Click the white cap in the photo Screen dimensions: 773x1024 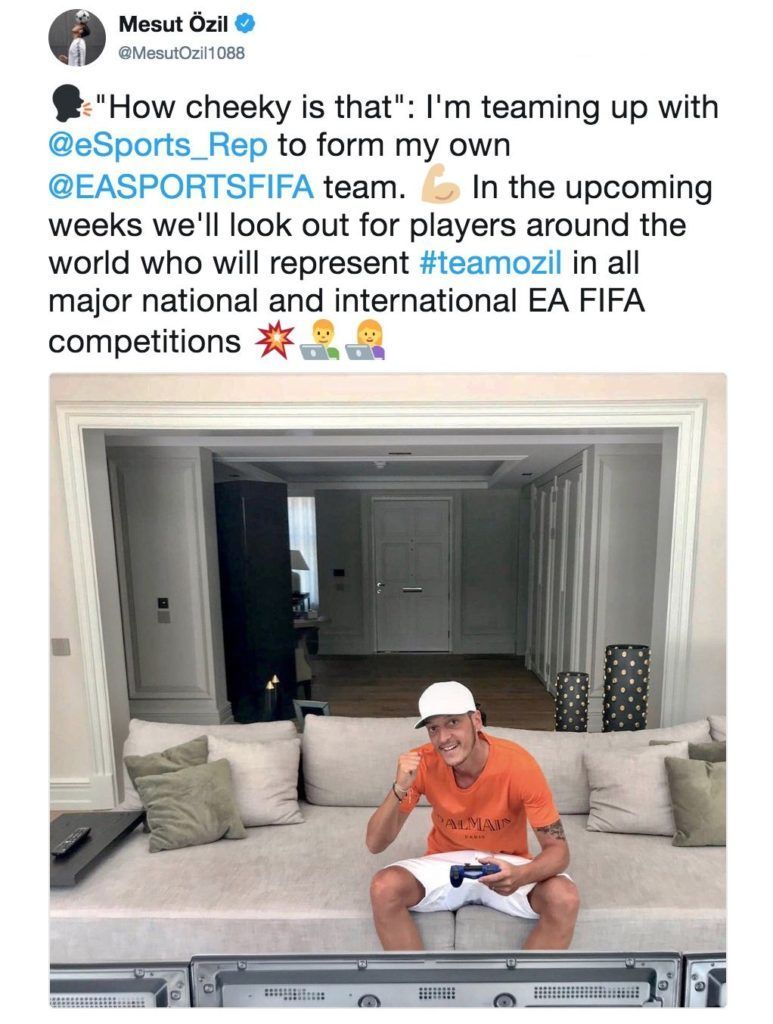tap(446, 702)
